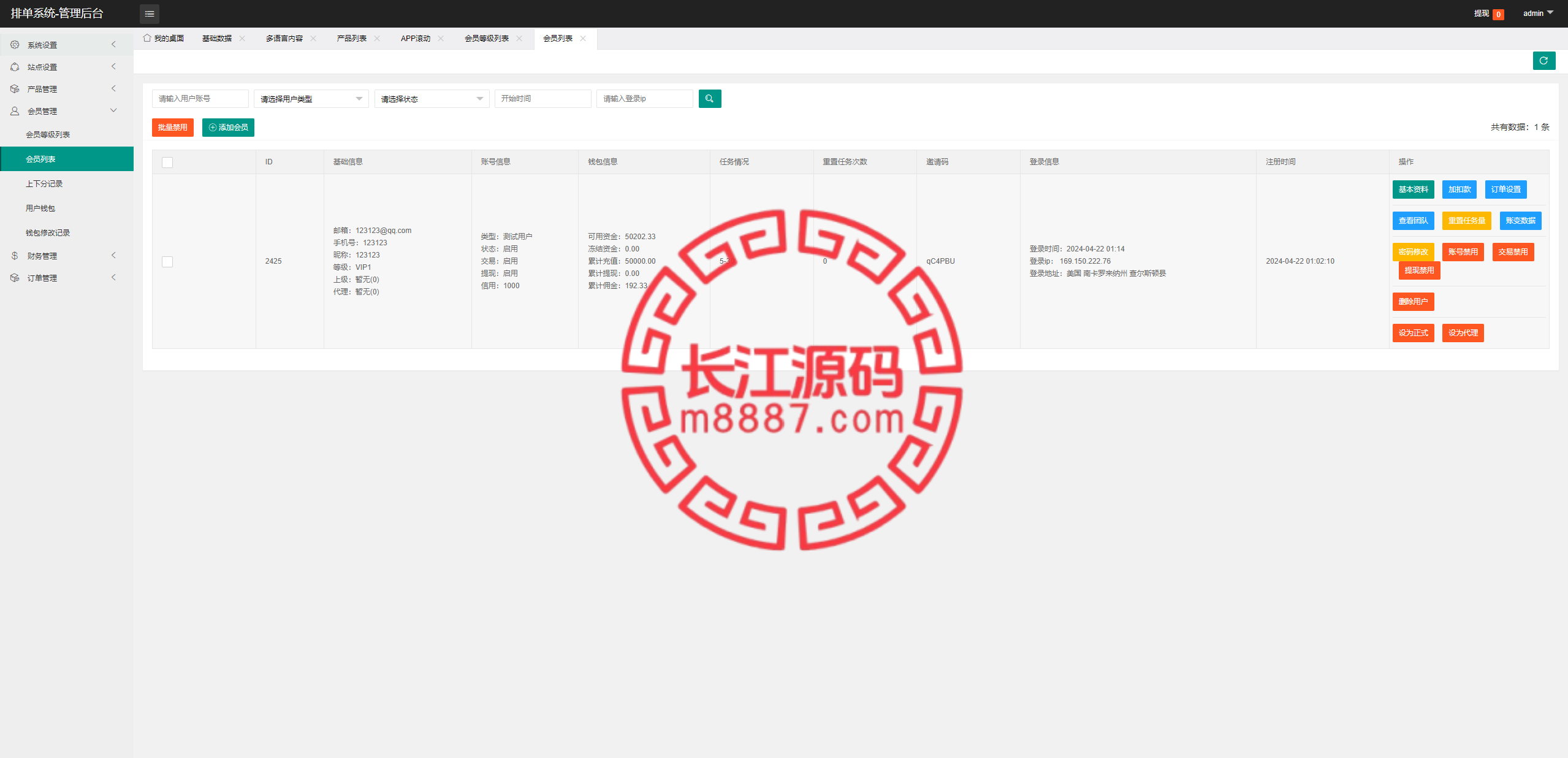Close the 产品列表 tab
1568x758 pixels.
(x=377, y=38)
